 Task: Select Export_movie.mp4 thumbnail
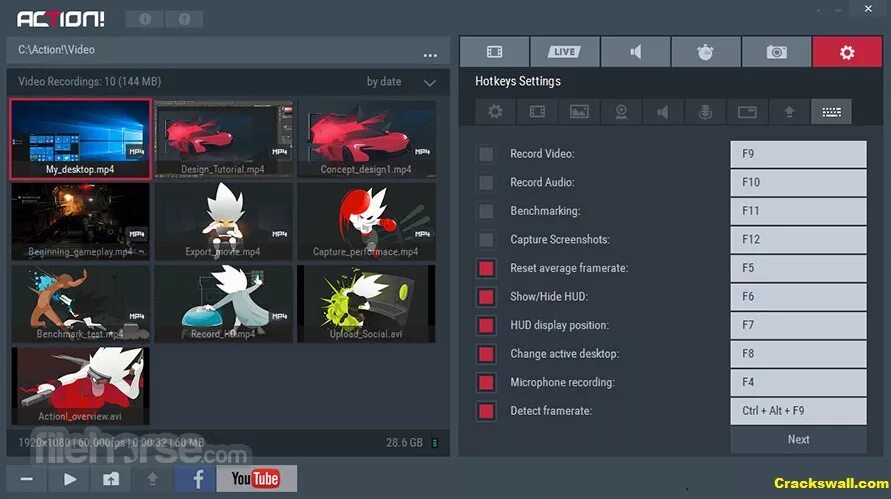point(224,222)
